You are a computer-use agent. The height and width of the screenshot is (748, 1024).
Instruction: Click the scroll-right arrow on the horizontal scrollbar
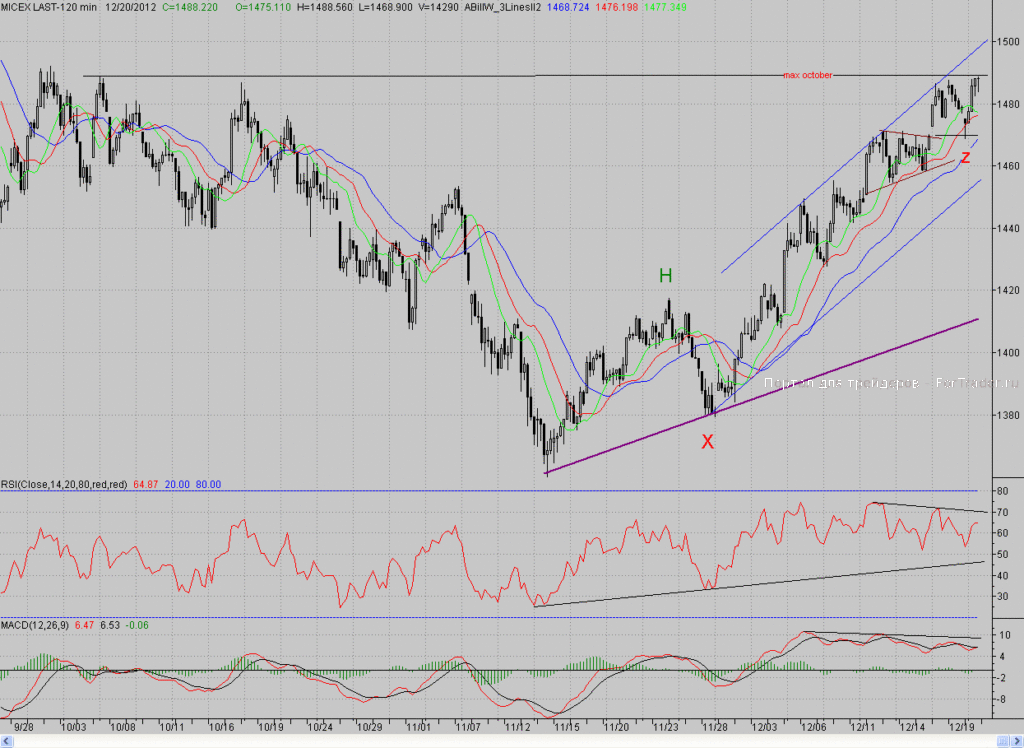(1017, 741)
